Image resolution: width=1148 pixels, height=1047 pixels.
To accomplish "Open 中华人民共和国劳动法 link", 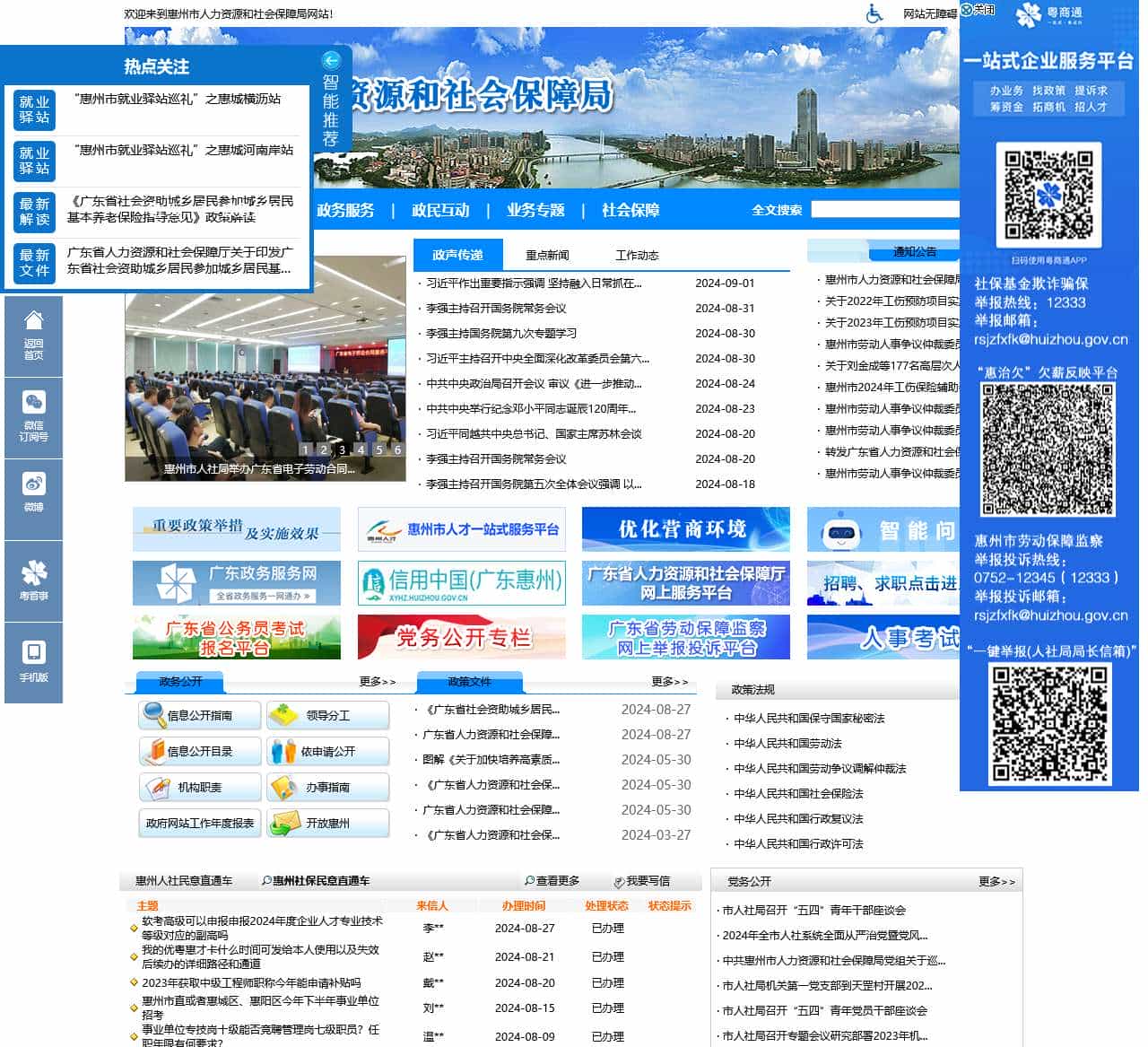I will [x=787, y=743].
